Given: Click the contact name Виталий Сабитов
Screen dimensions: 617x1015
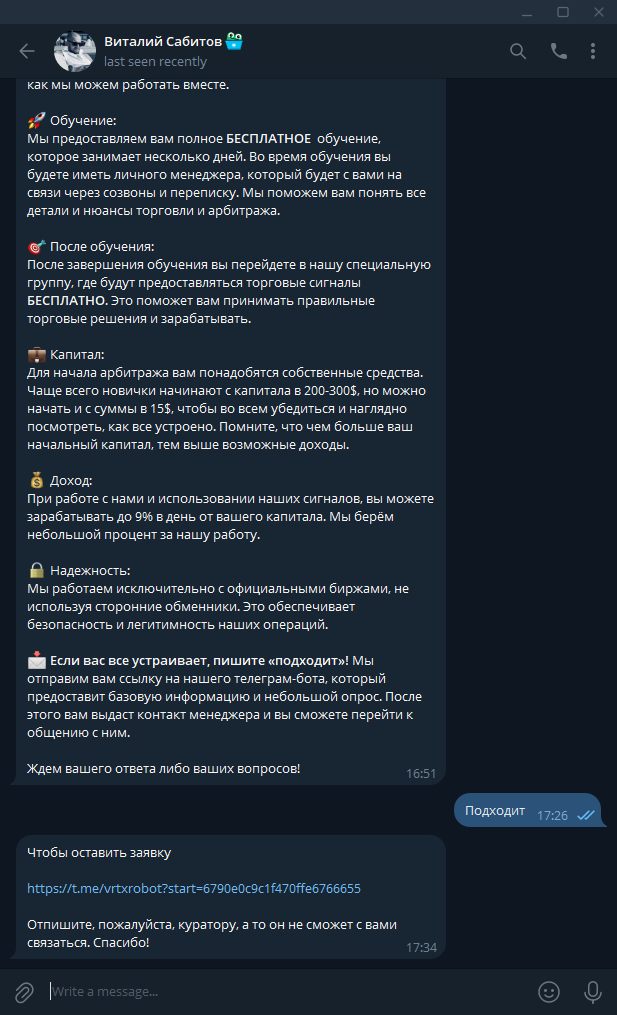Looking at the screenshot, I should 163,41.
